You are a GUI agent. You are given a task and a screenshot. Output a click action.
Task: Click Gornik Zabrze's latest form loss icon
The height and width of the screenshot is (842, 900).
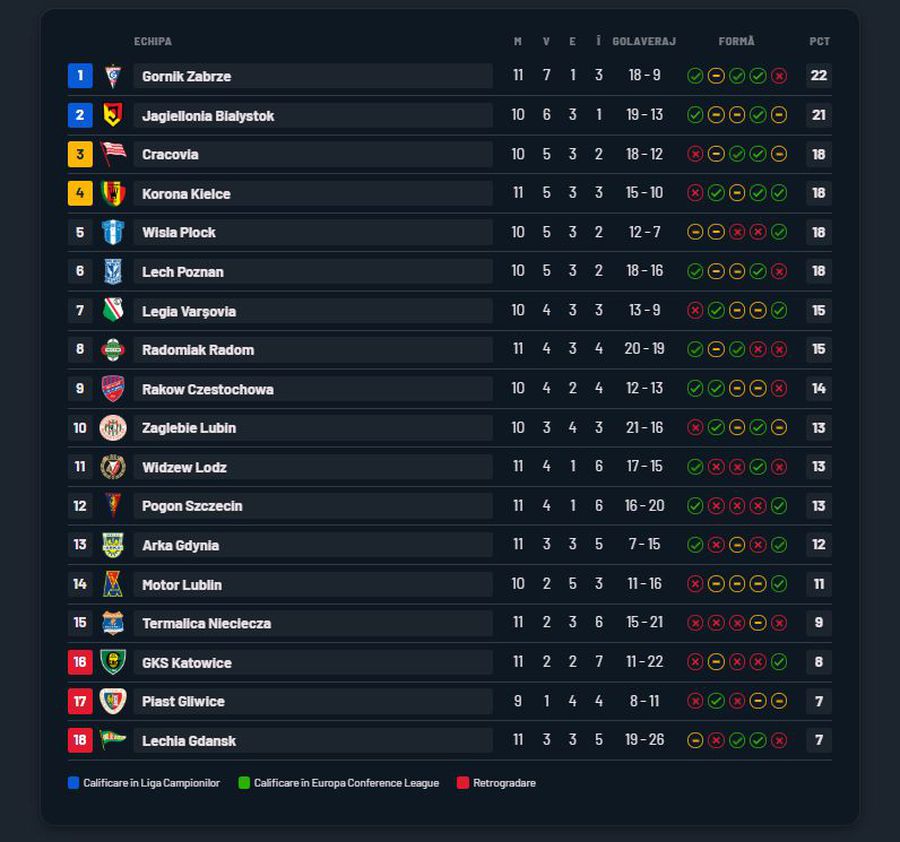click(779, 76)
